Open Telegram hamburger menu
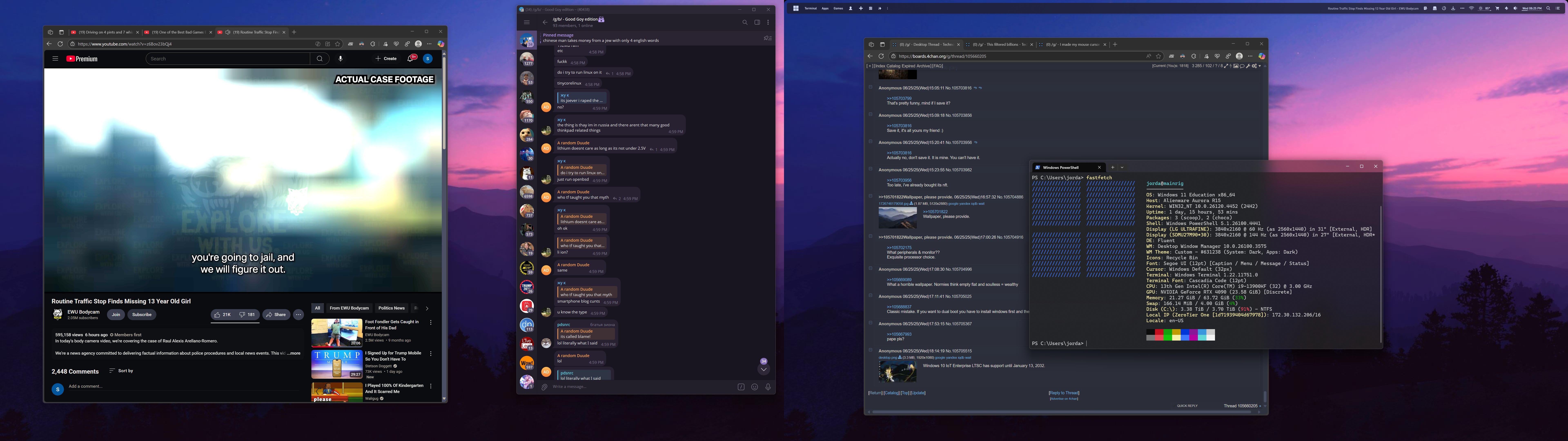The width and height of the screenshot is (1568, 441). 527,22
